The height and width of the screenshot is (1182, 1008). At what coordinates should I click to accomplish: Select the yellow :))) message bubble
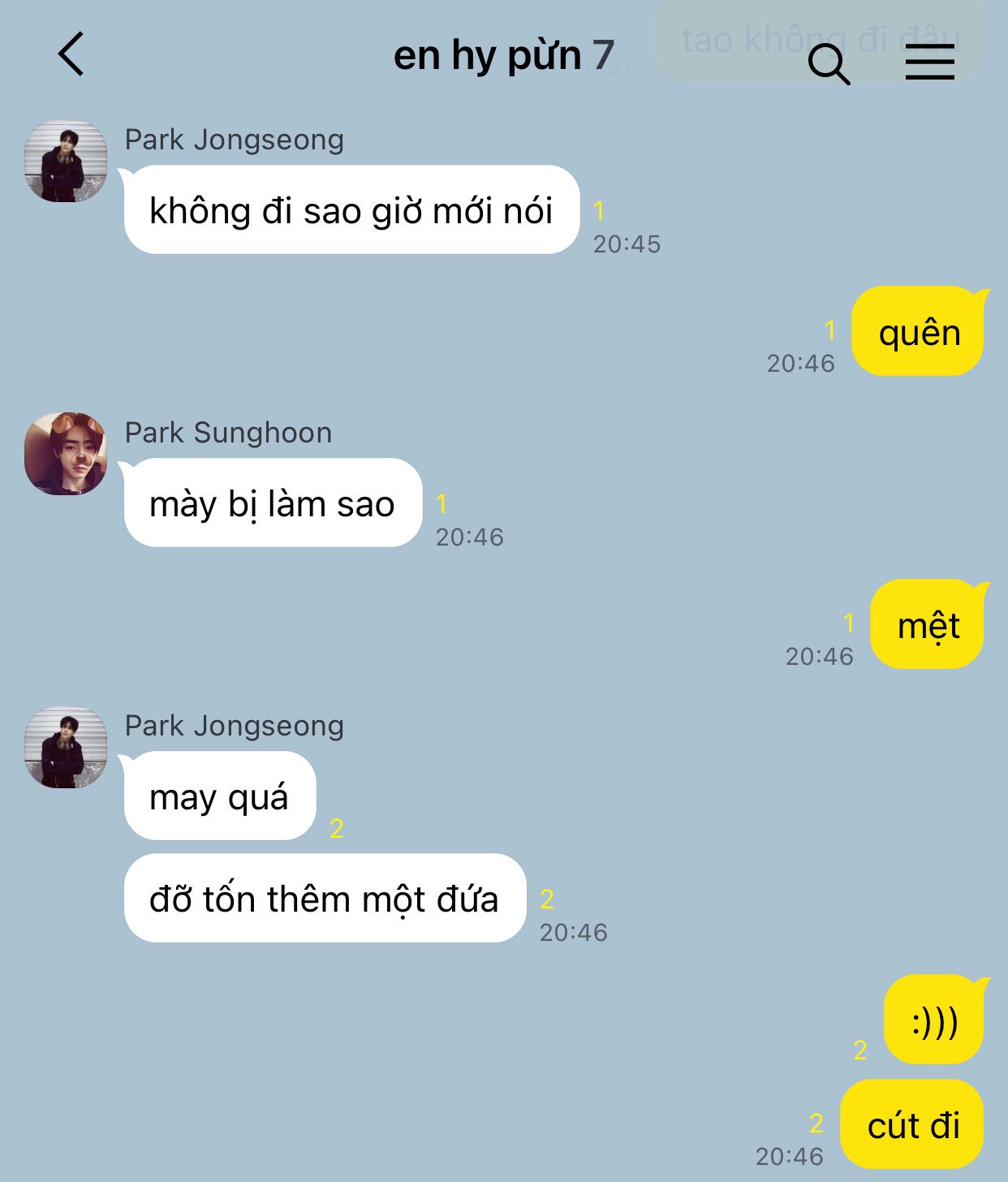click(x=934, y=1020)
